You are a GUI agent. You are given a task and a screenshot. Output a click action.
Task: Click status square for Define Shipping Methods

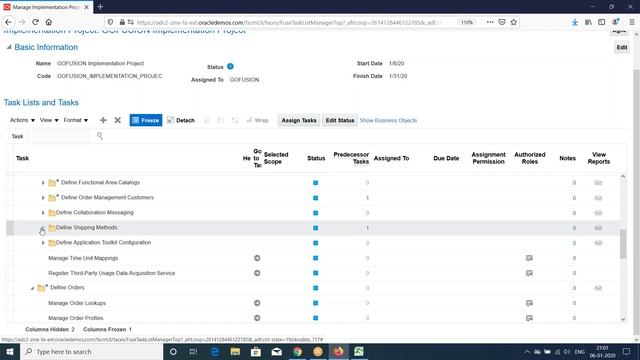[x=316, y=228]
